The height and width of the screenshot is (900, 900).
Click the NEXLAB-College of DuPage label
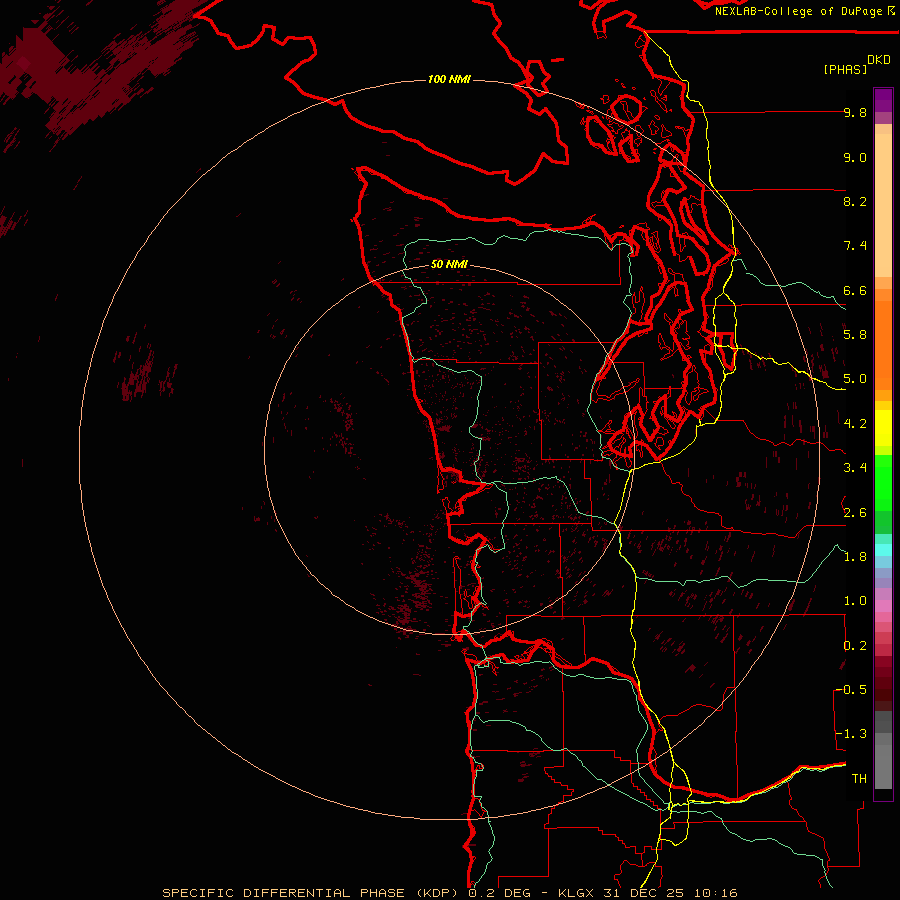click(x=800, y=11)
